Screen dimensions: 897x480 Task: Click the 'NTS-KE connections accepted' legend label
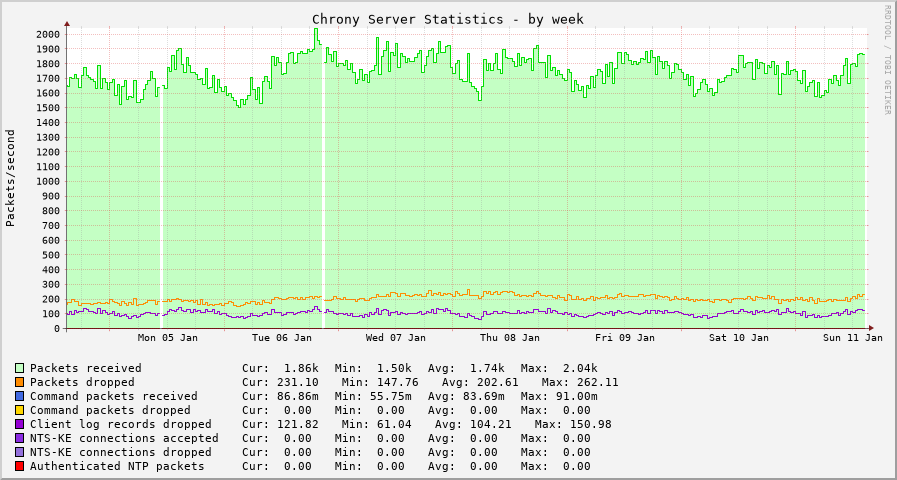pyautogui.click(x=124, y=438)
